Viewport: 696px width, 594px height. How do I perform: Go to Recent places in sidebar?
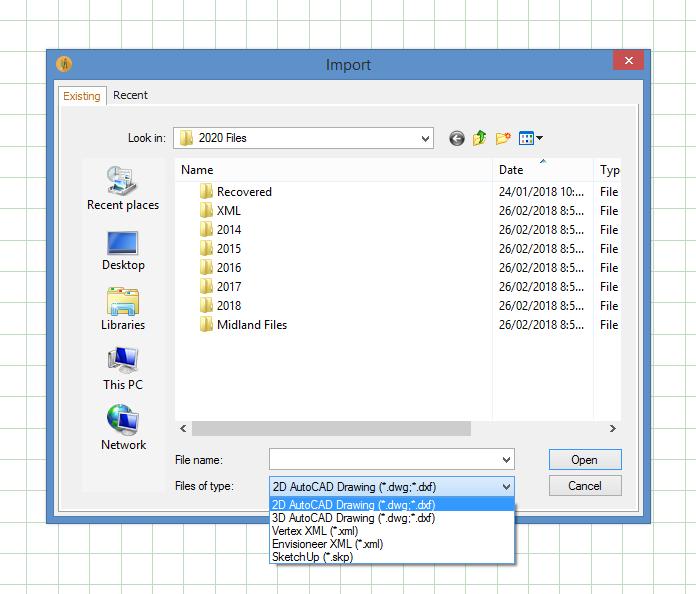coord(123,189)
